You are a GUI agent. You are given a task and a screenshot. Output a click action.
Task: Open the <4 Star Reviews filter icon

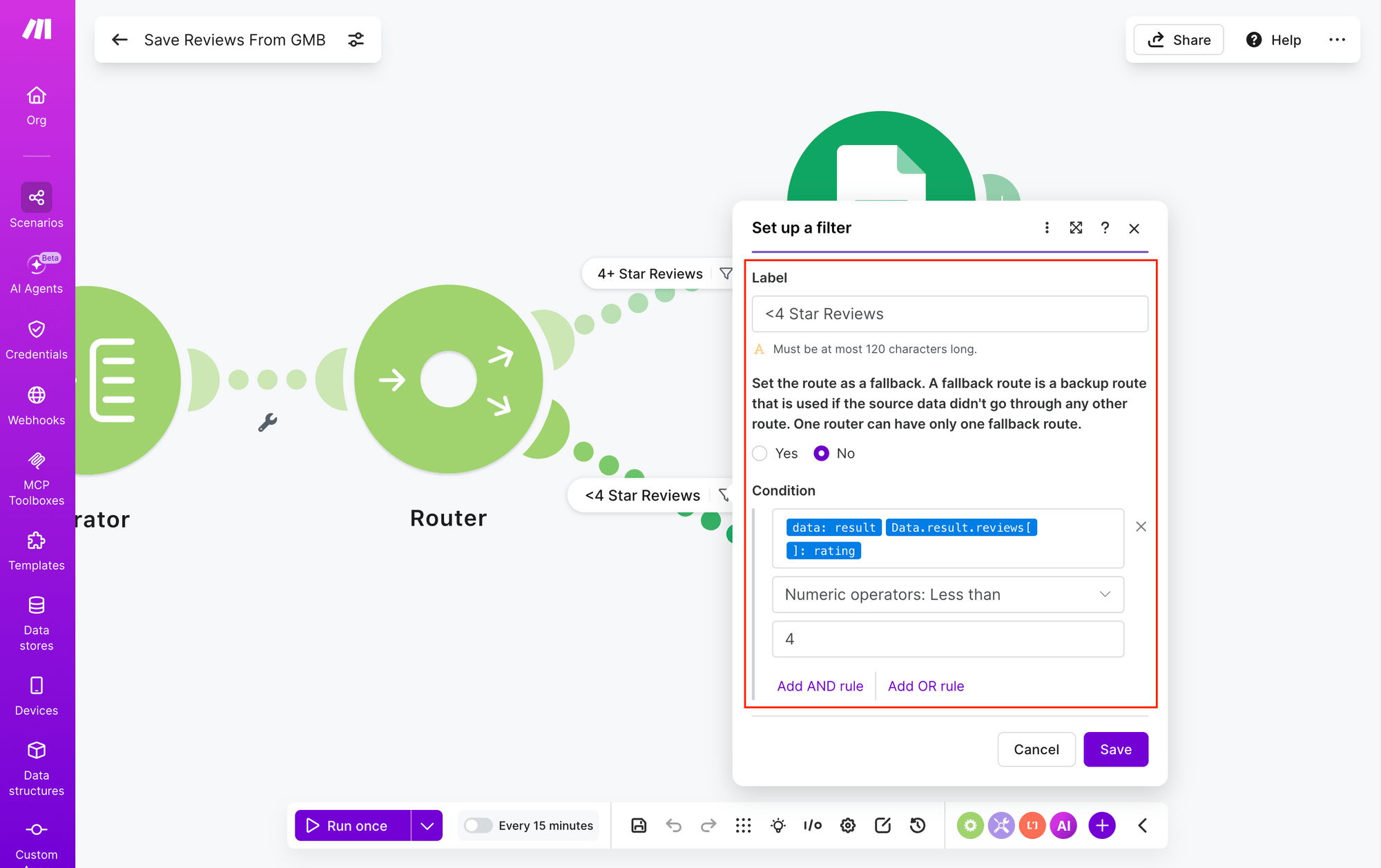click(724, 495)
